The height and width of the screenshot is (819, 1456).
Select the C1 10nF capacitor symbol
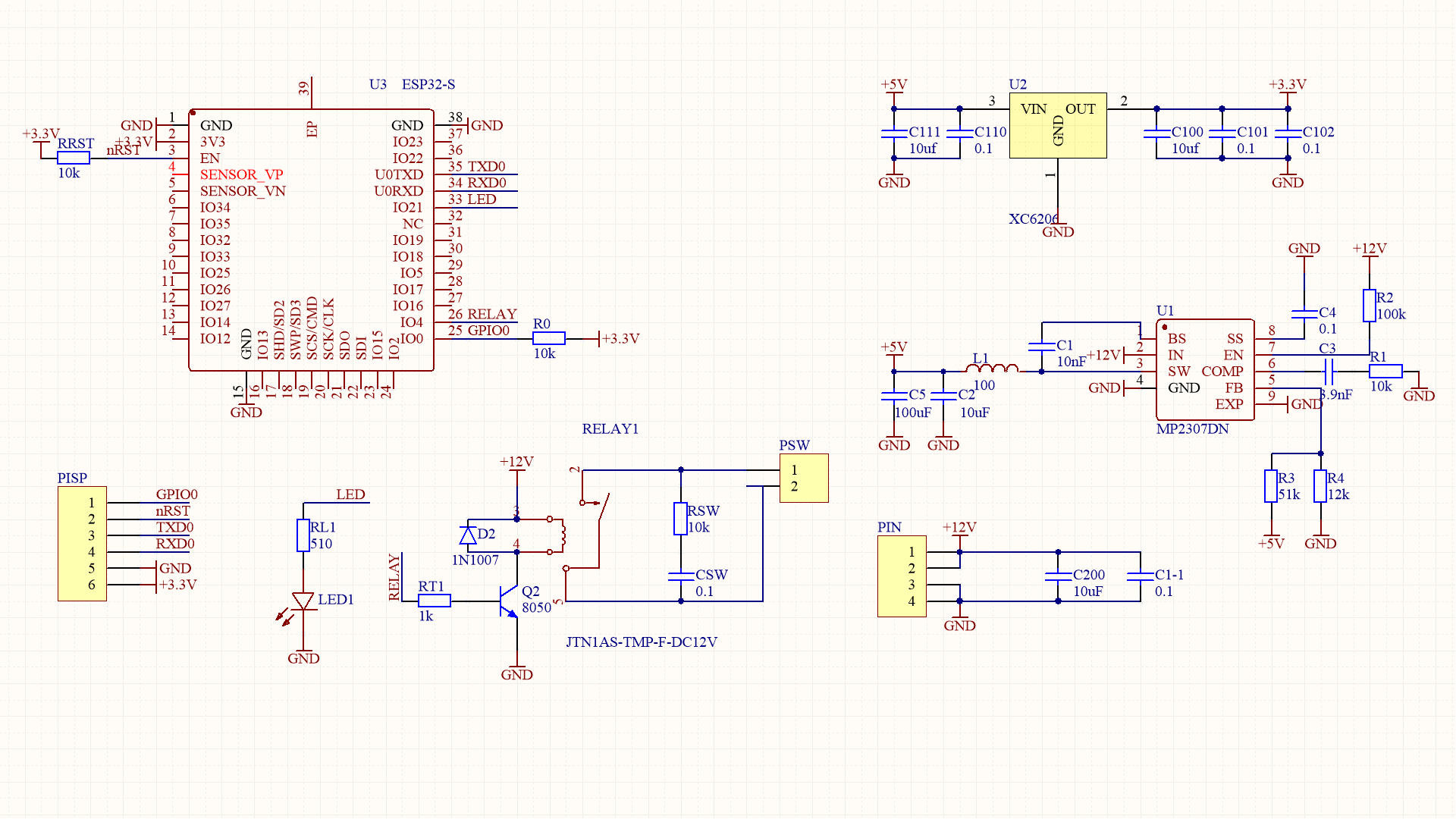(x=1041, y=347)
